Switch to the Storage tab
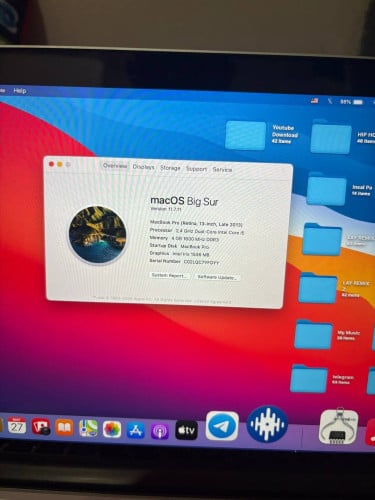 [170, 168]
